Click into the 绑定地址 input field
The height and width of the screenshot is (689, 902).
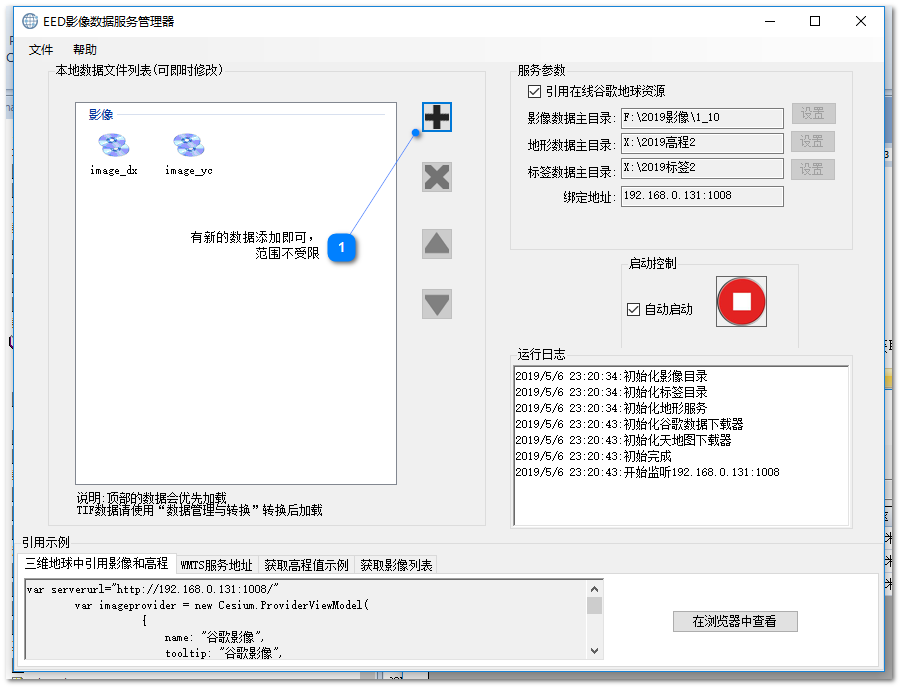click(701, 196)
